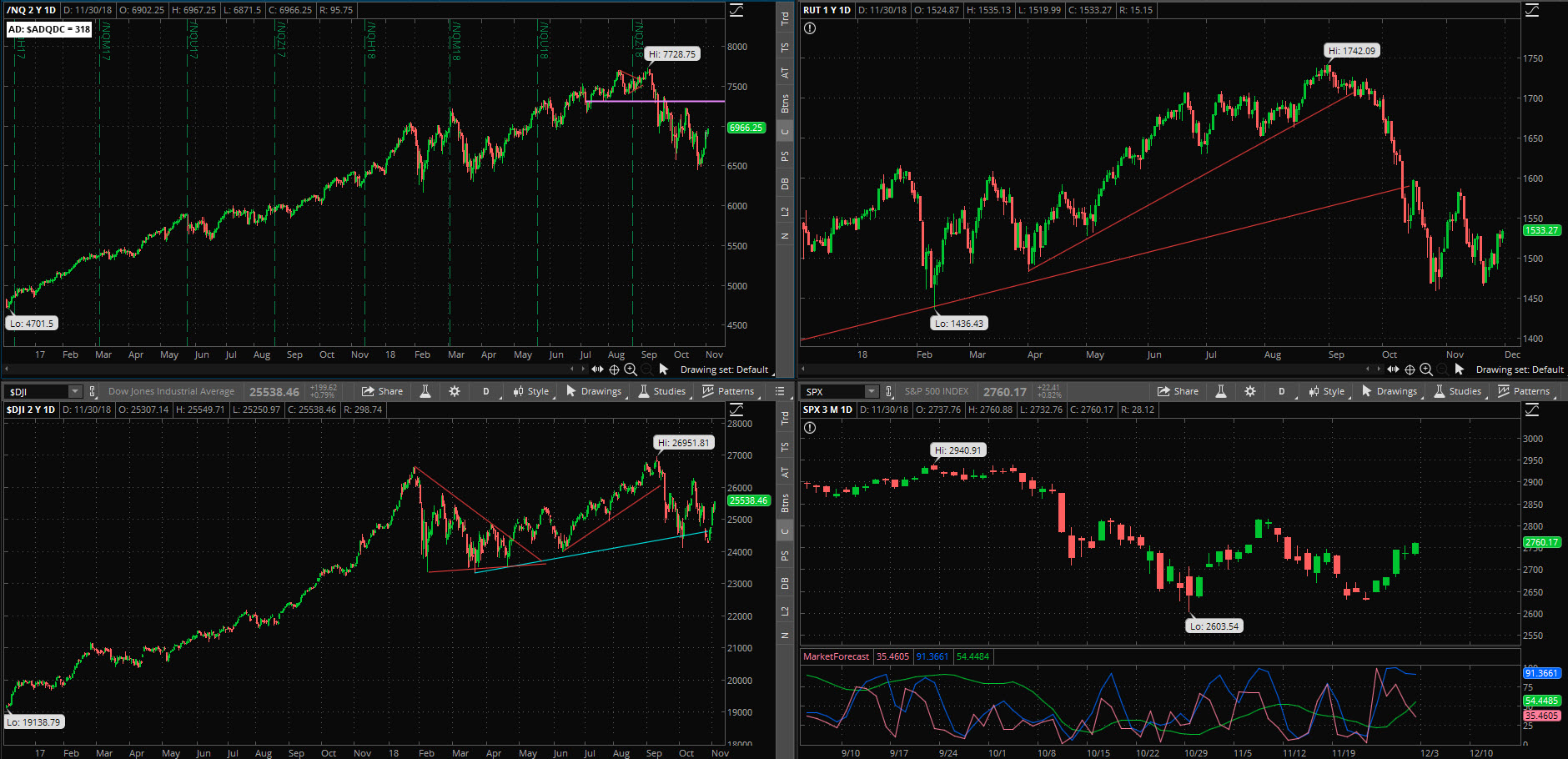Toggle the Btns sidebar tab beside /NQ chart
Image resolution: width=1568 pixels, height=759 pixels.
(x=785, y=104)
